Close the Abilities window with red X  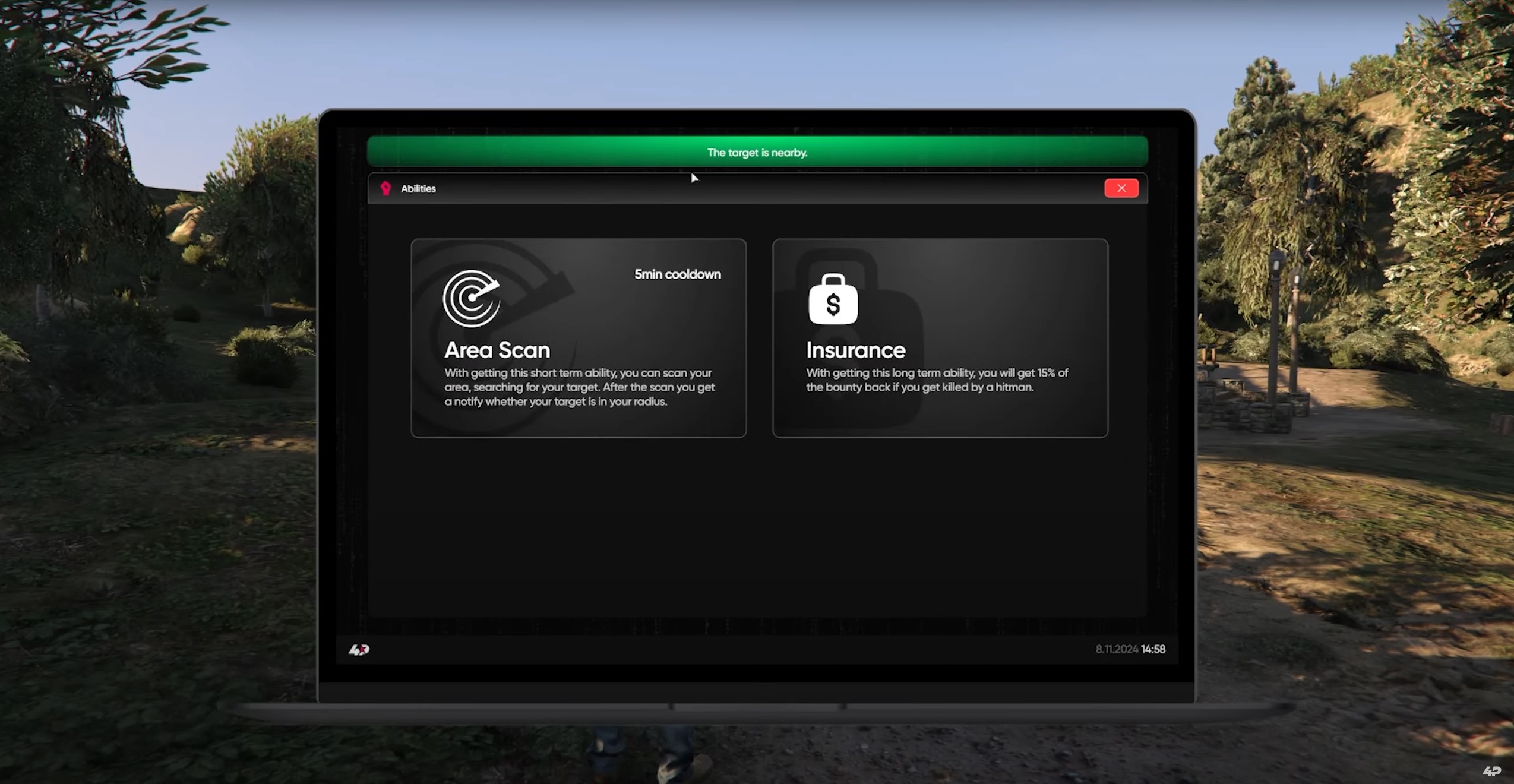tap(1121, 188)
